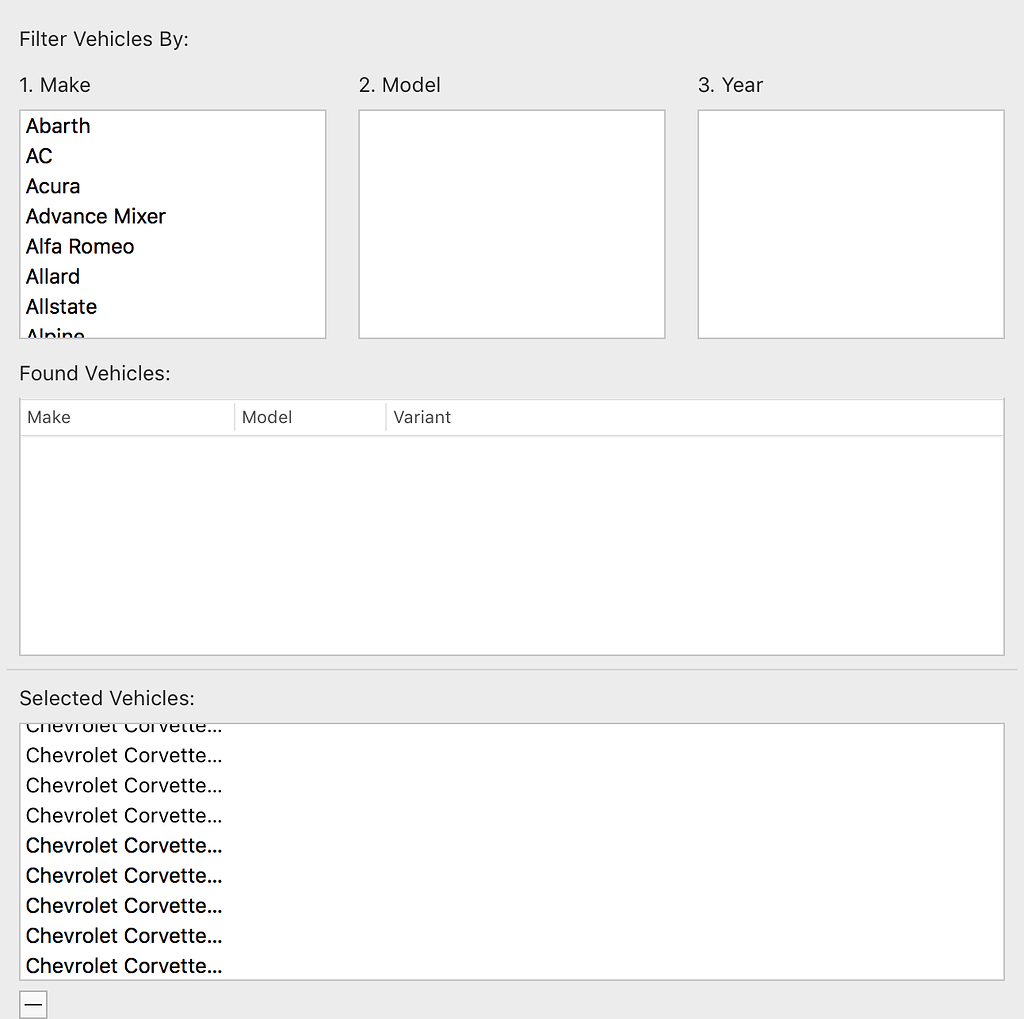Select Allard in the Make filter
This screenshot has width=1024, height=1019.
pos(172,276)
